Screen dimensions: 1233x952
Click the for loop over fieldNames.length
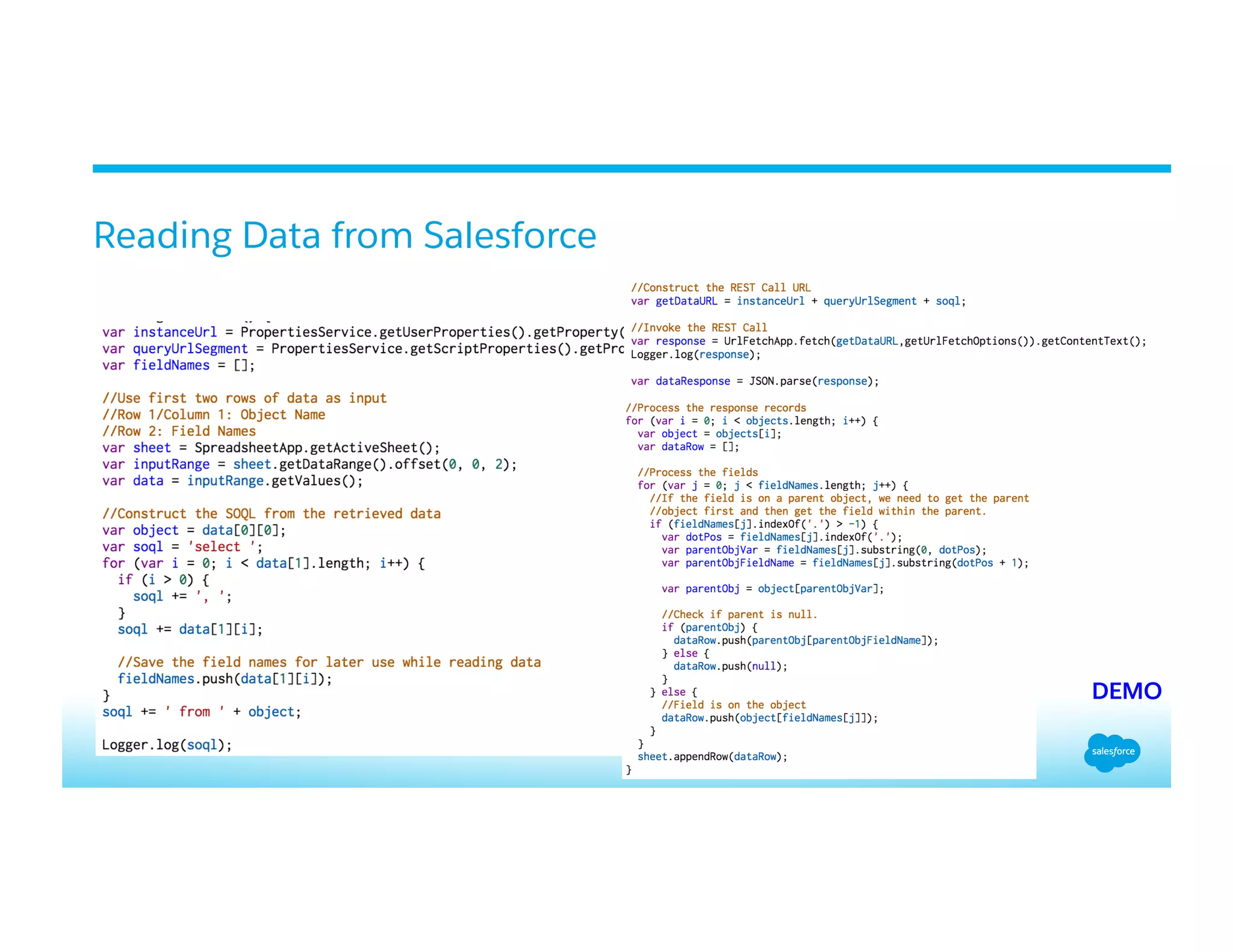[x=773, y=485]
